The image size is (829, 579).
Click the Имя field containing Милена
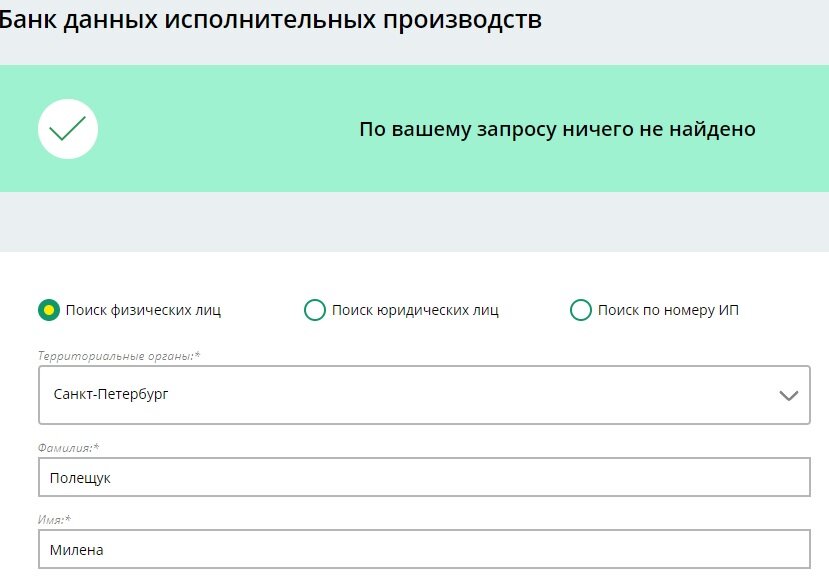(x=420, y=549)
